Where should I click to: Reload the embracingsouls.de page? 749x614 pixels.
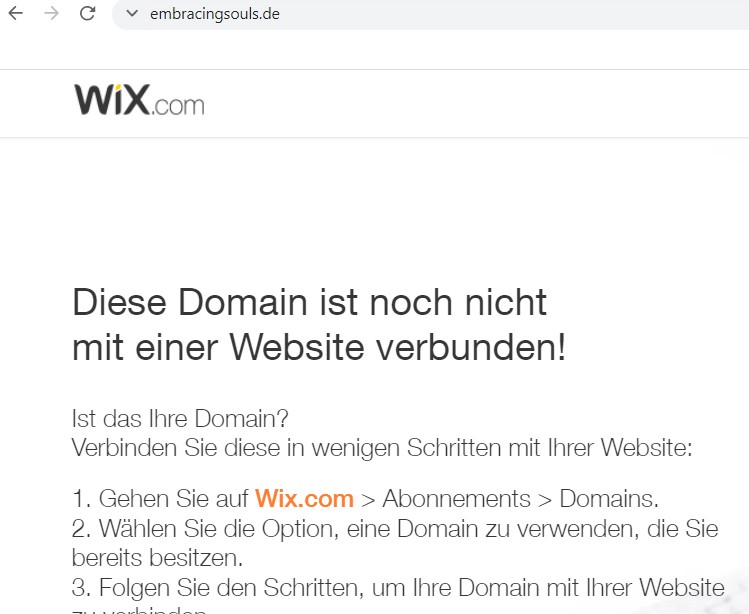coord(87,13)
